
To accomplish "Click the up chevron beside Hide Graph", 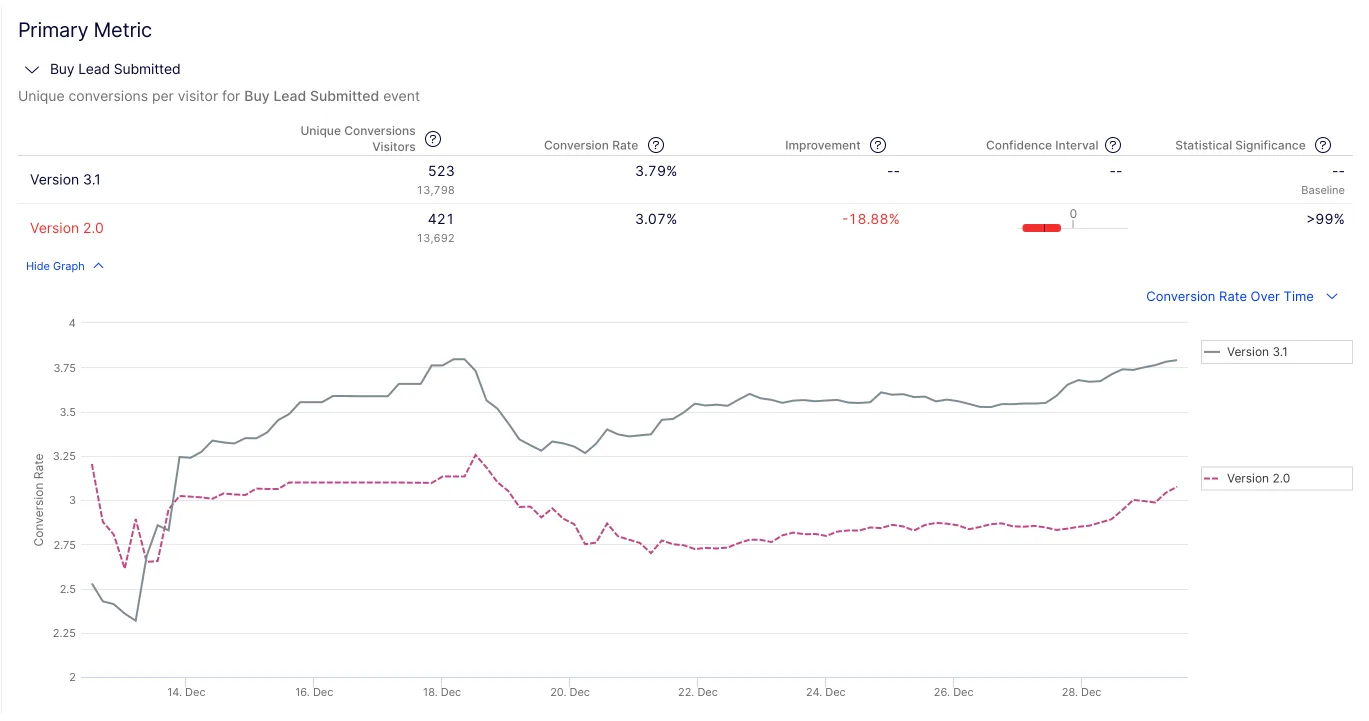I will point(97,266).
